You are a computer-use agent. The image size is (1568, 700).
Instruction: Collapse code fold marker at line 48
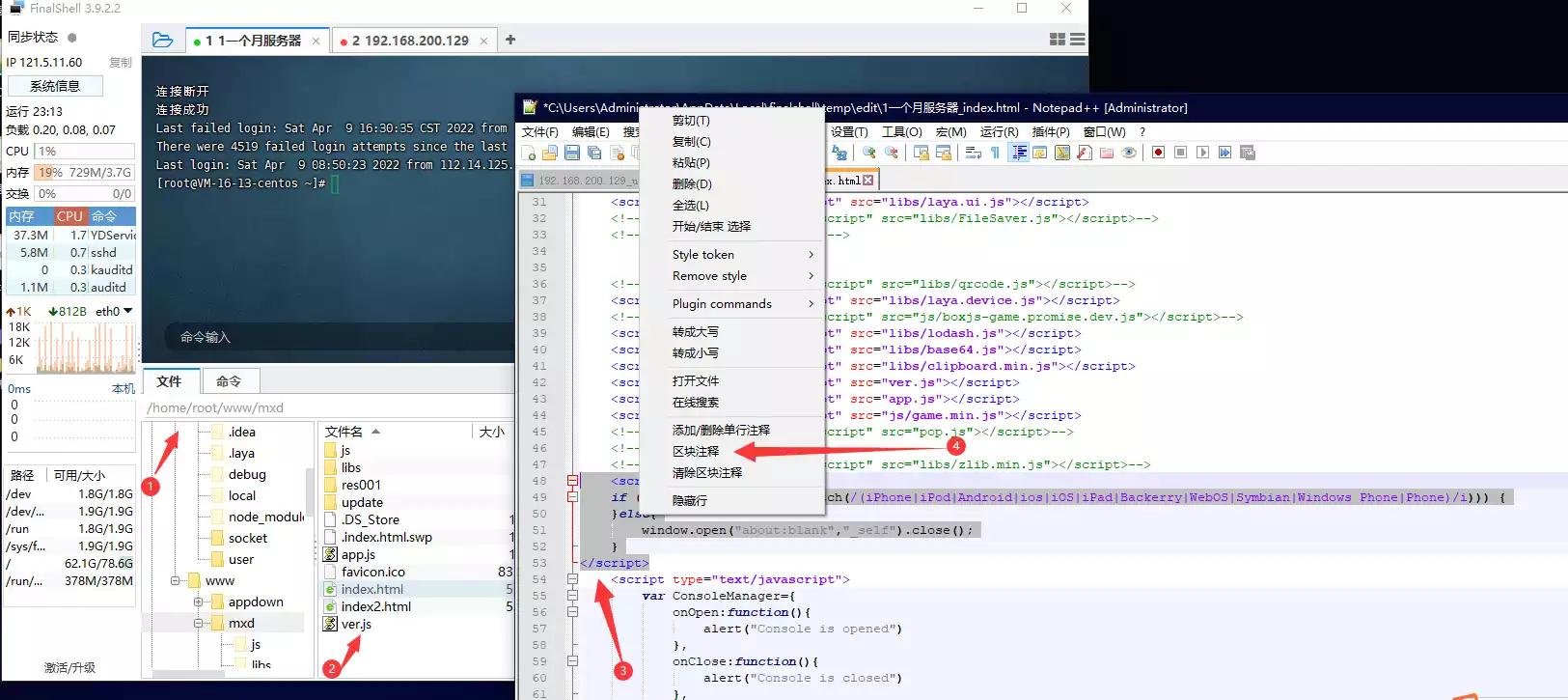pos(572,481)
